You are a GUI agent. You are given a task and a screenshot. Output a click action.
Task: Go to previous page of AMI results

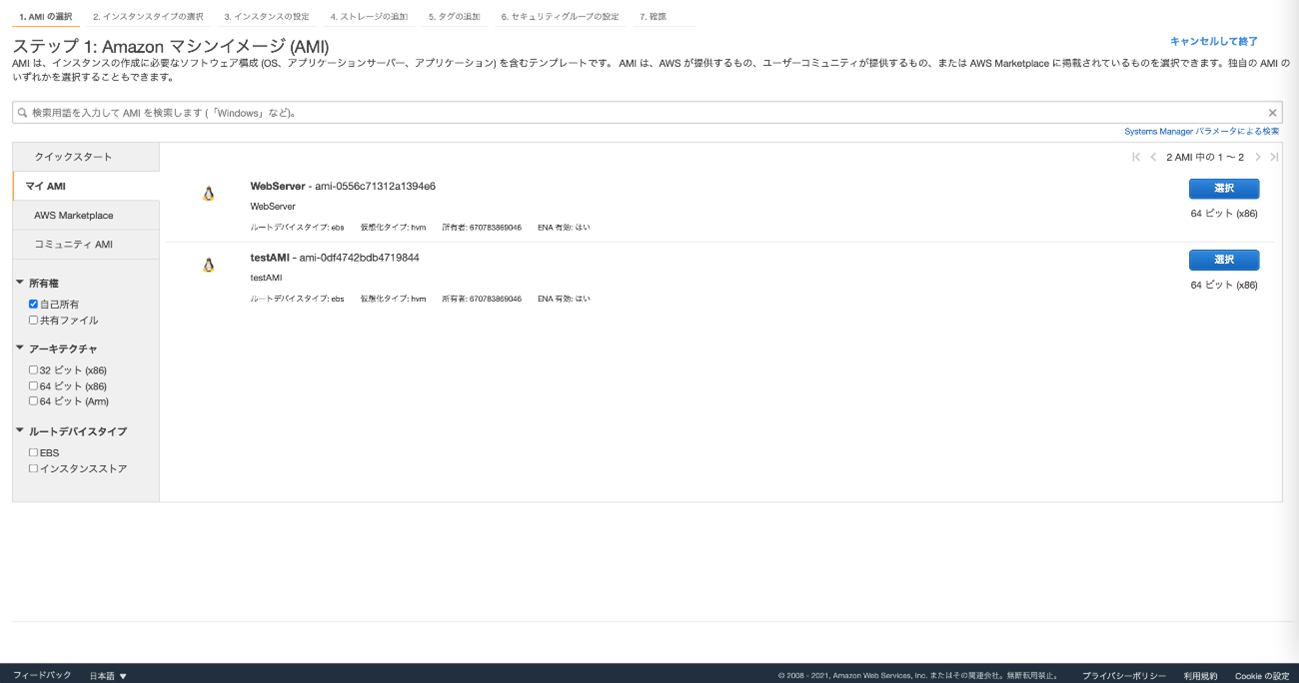[x=1153, y=157]
